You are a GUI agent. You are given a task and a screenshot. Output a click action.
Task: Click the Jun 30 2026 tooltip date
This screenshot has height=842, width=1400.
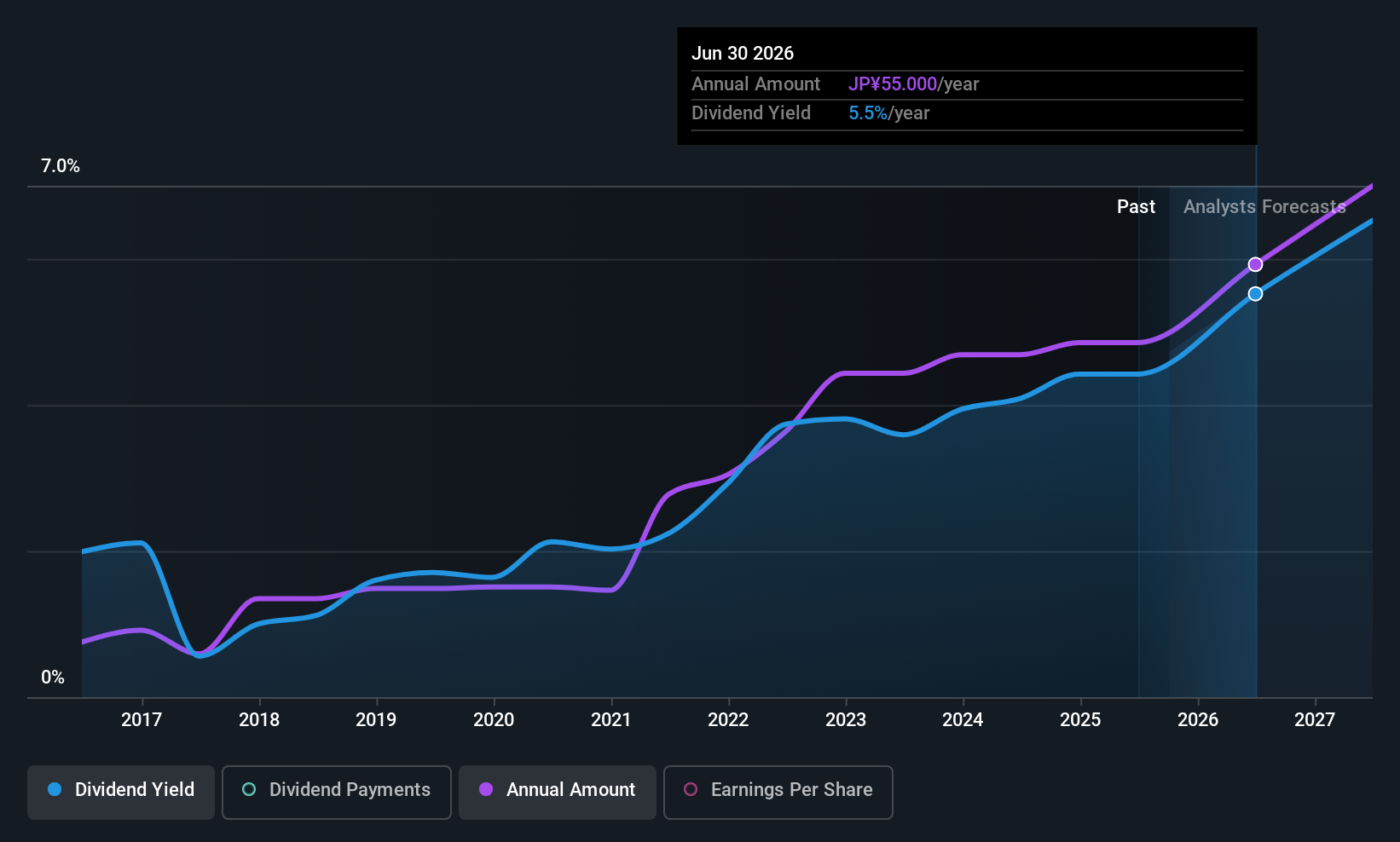[x=743, y=54]
